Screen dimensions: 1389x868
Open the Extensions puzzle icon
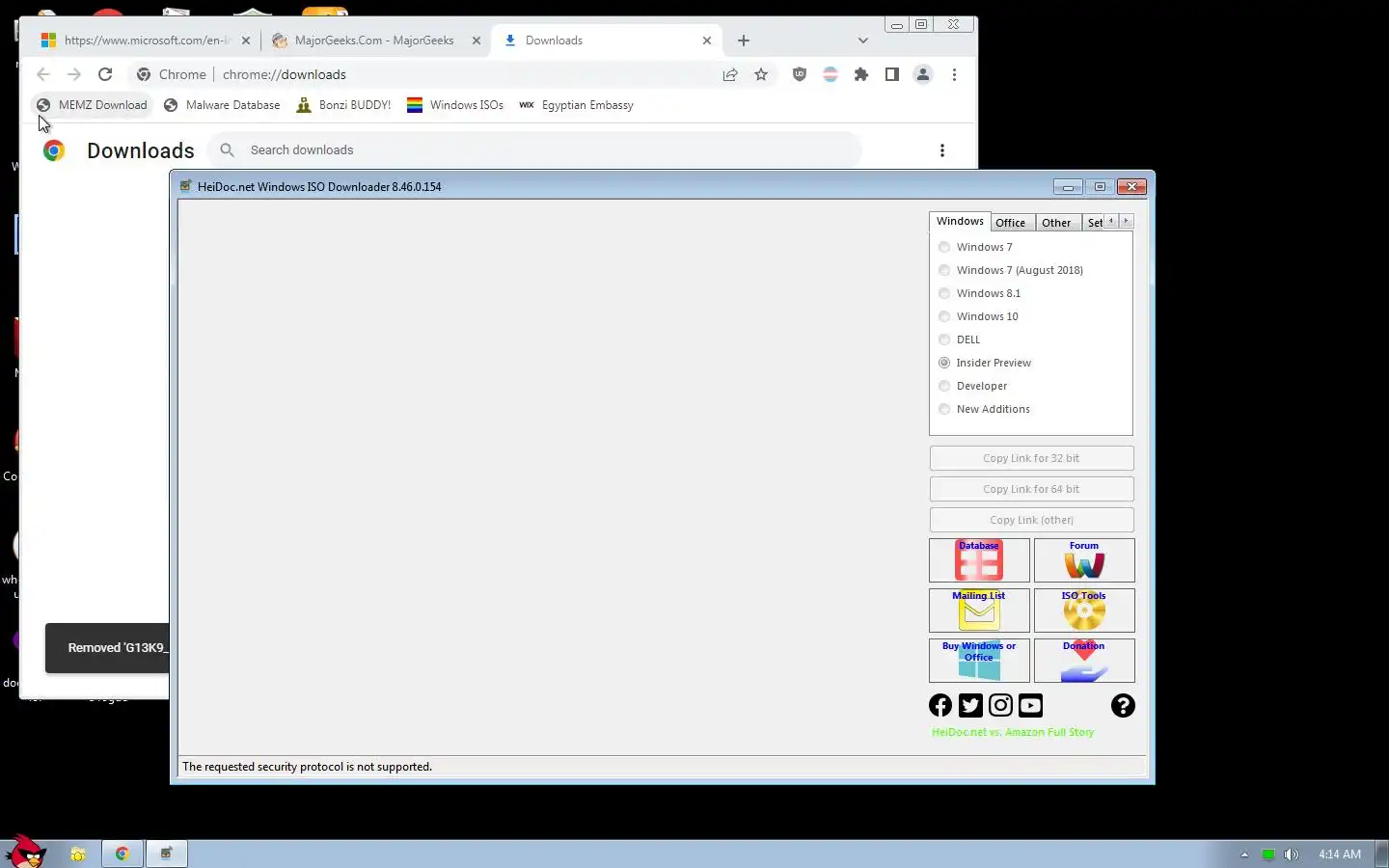pyautogui.click(x=861, y=74)
